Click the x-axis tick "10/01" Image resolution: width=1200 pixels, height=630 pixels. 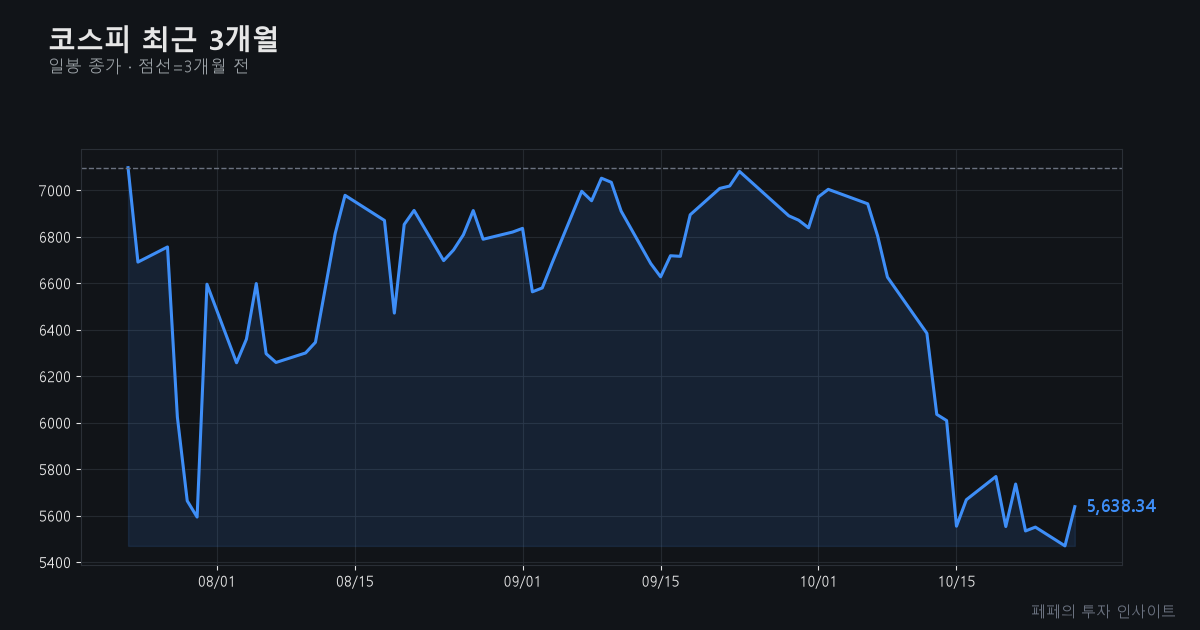point(818,581)
